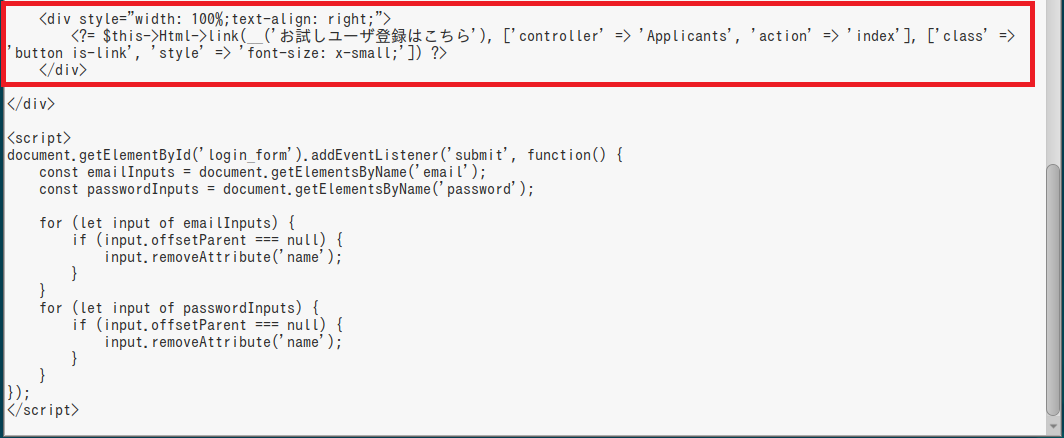Click the 'const passwordInputs' line
The image size is (1064, 438).
(x=286, y=189)
